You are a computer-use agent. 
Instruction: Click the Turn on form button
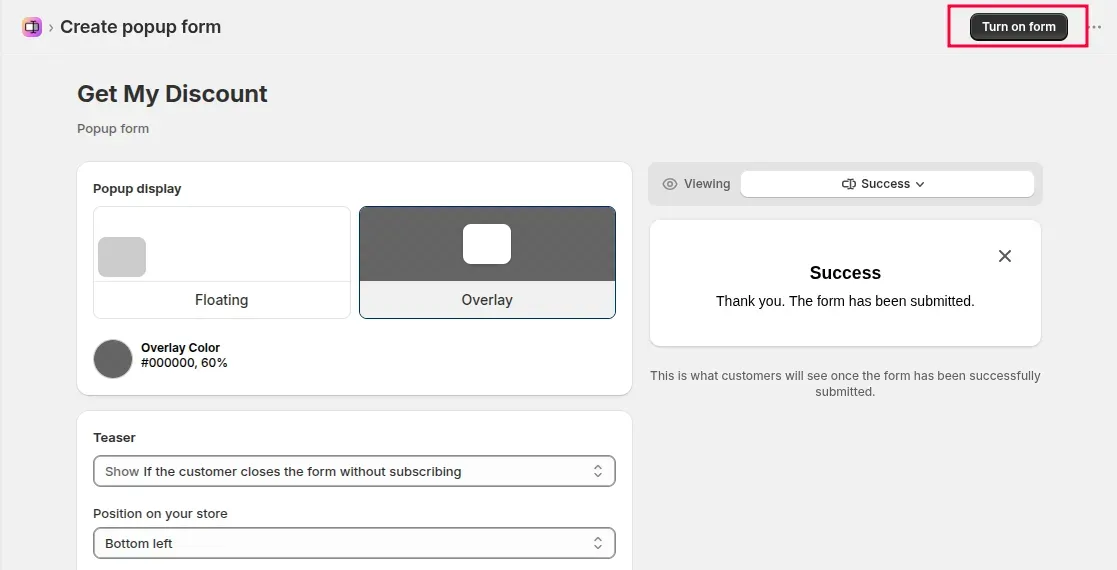coord(1019,27)
